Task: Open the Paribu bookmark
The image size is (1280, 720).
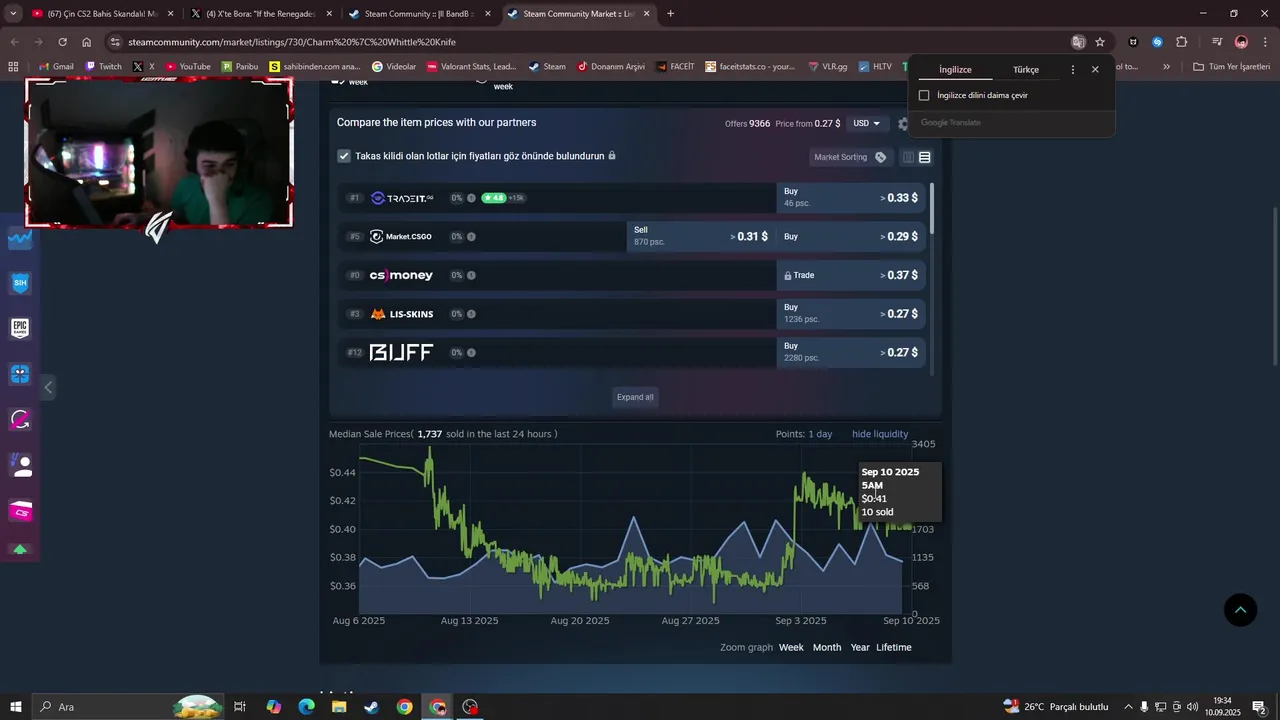Action: pyautogui.click(x=240, y=67)
